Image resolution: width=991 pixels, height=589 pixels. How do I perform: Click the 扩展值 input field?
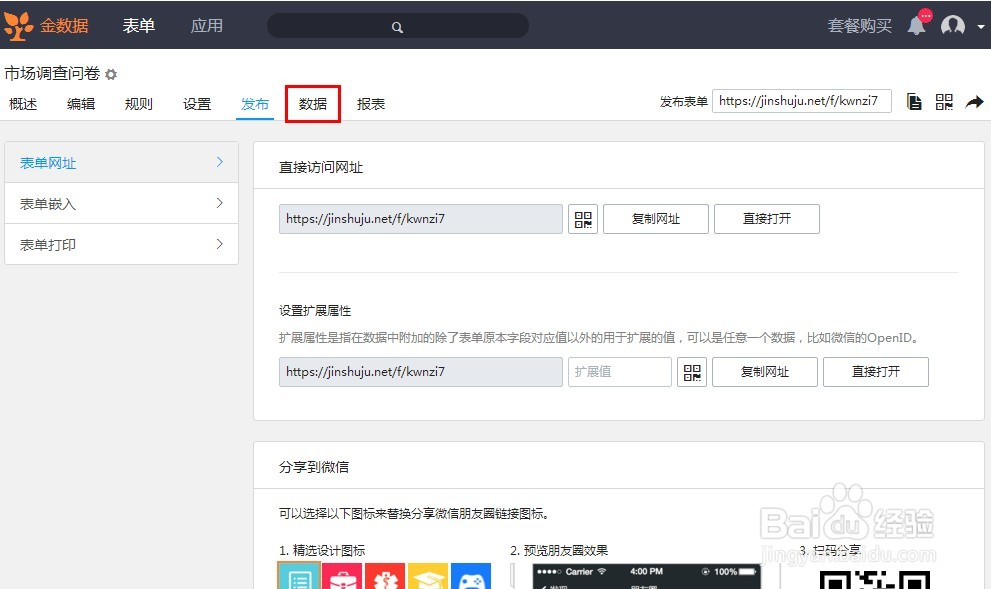pyautogui.click(x=619, y=371)
